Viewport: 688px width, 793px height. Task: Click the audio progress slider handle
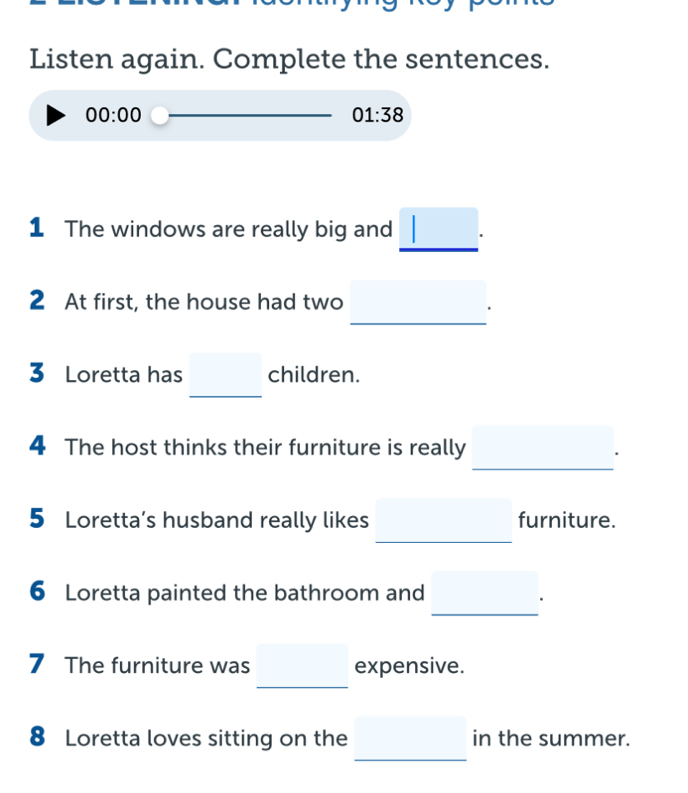[x=160, y=115]
